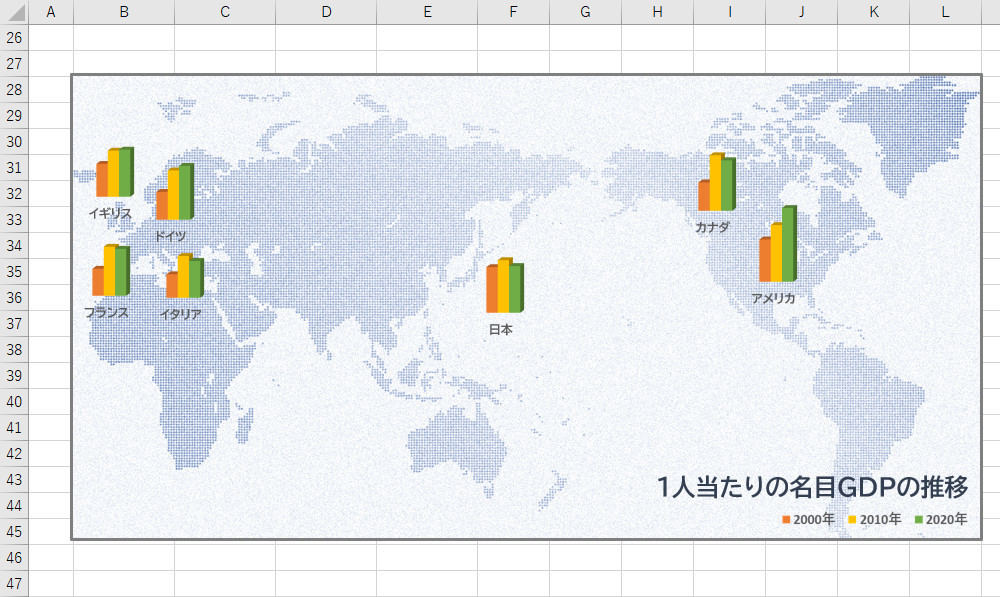Viewport: 1000px width, 597px height.
Task: Select the アメリカ bar chart graphic
Action: click(x=778, y=244)
